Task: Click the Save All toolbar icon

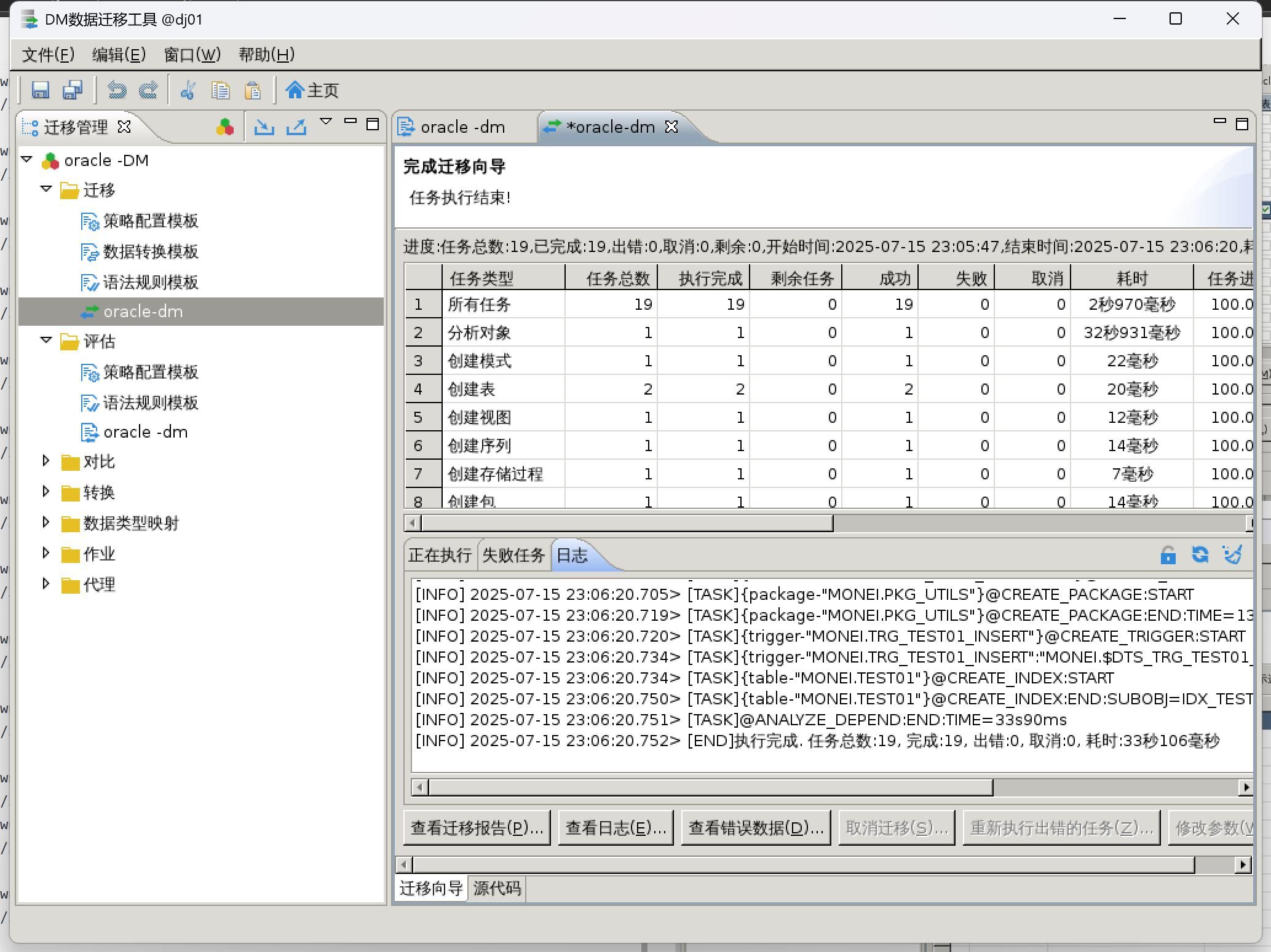Action: click(73, 90)
